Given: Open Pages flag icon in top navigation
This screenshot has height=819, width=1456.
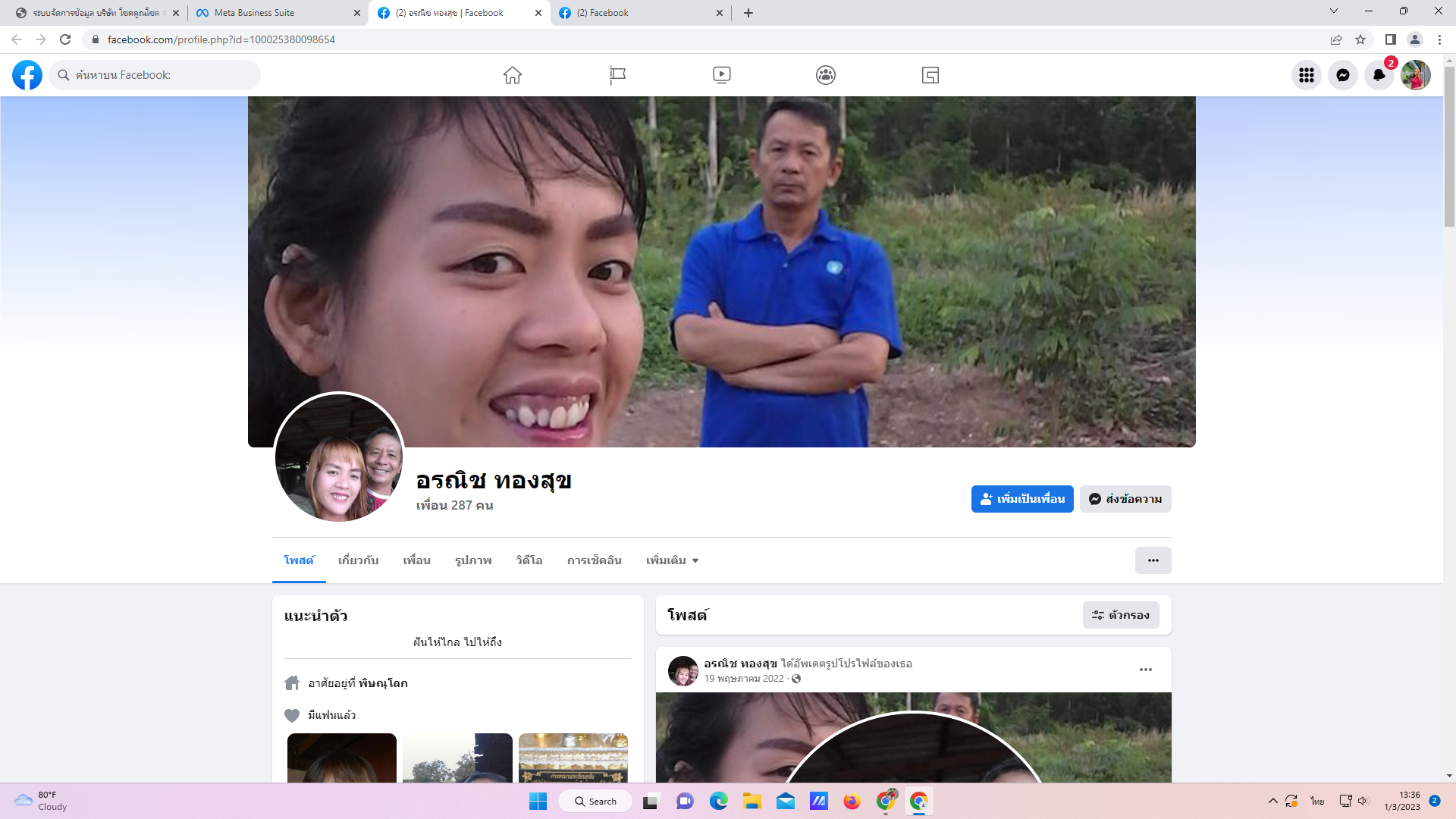Looking at the screenshot, I should click(x=617, y=75).
